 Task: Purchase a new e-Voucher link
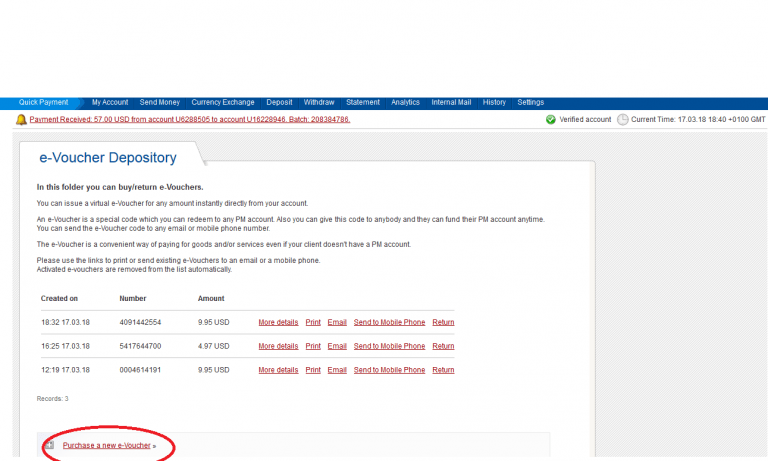[x=106, y=445]
